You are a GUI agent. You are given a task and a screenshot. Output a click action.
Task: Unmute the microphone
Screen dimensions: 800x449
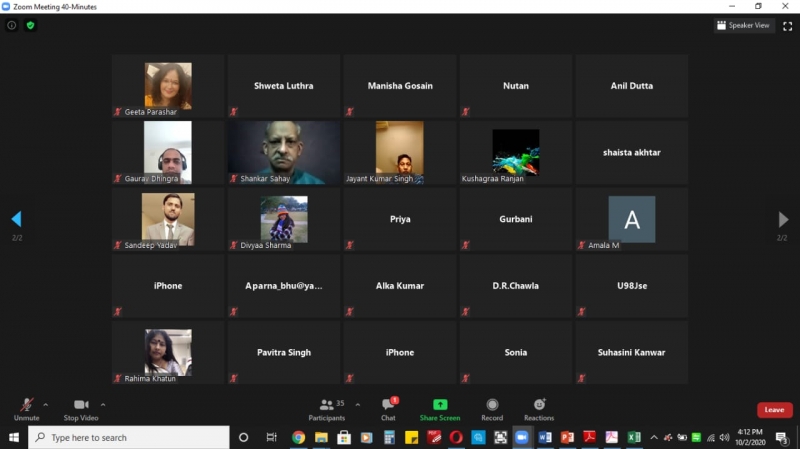tap(26, 406)
